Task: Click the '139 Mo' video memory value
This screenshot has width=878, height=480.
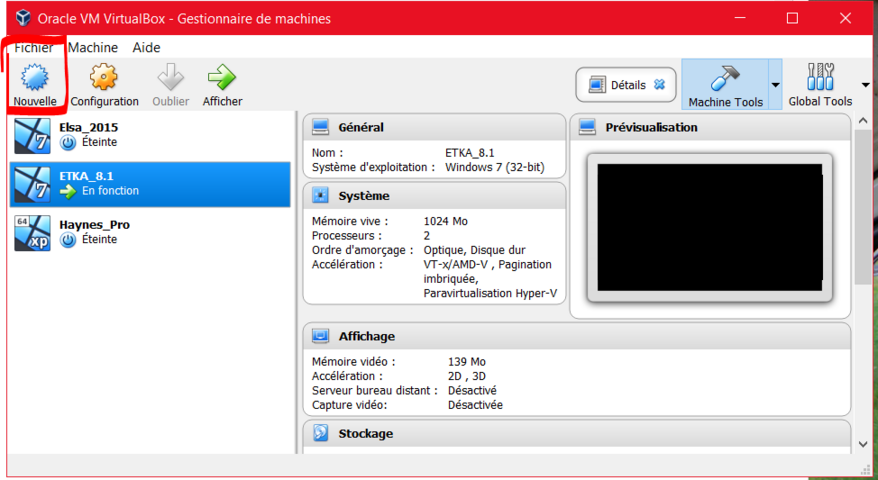Action: 466,362
